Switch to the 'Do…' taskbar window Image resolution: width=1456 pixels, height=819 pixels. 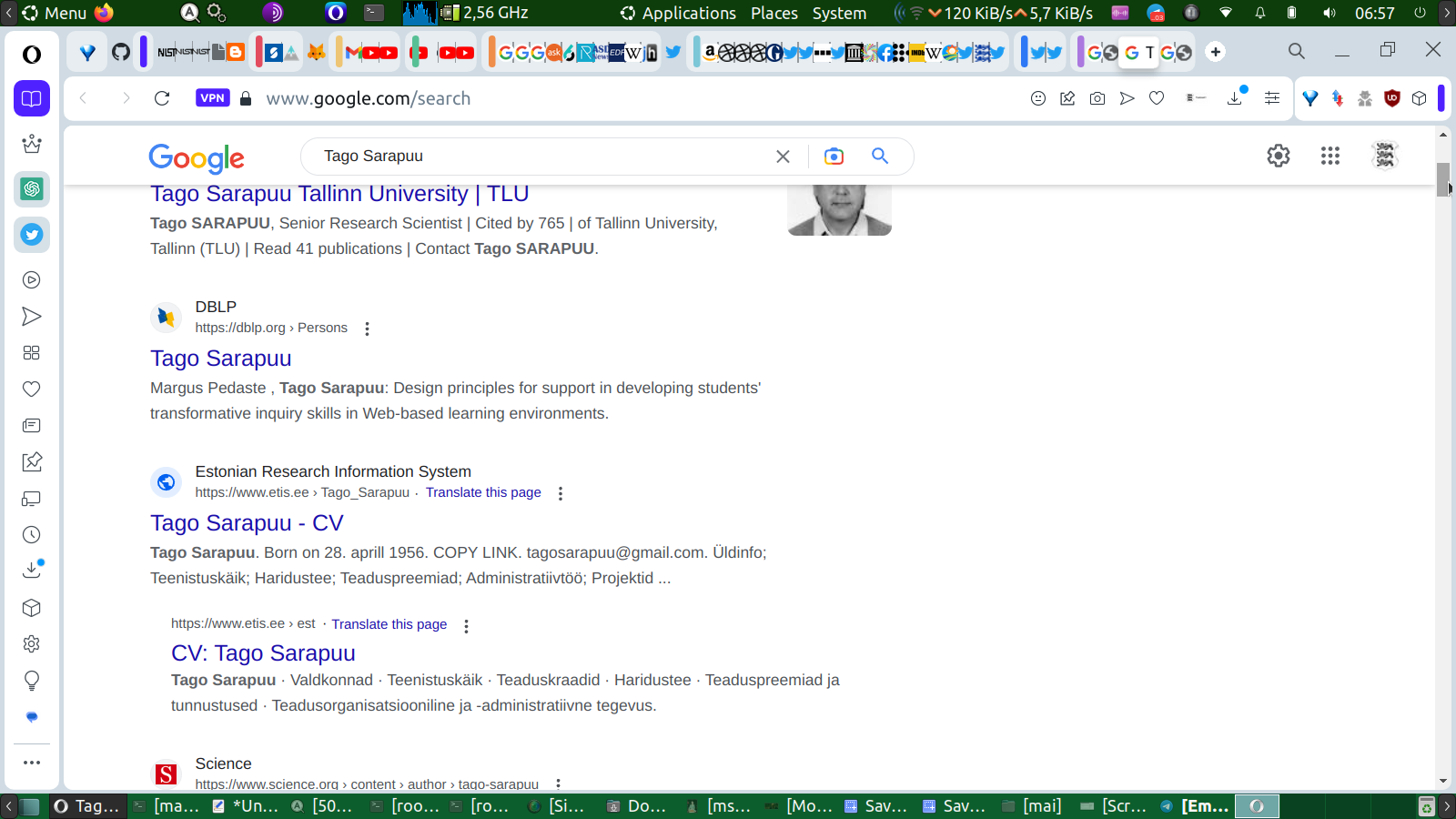pyautogui.click(x=637, y=806)
